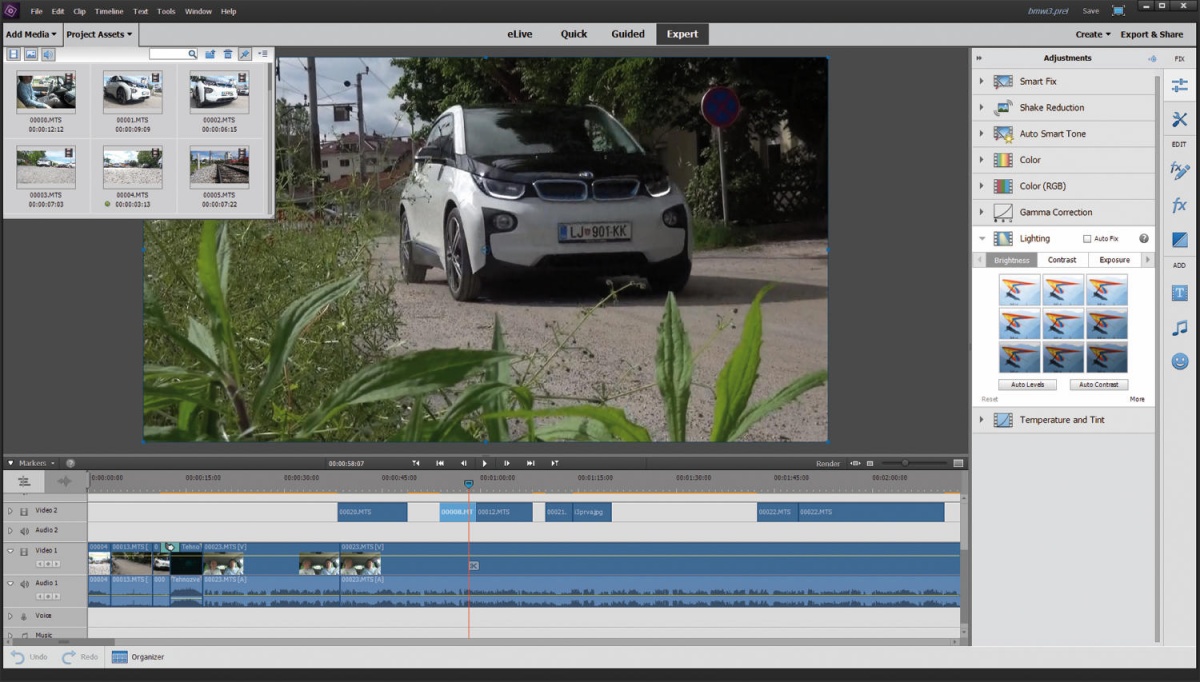The image size is (1200, 682).
Task: Click Export & Share
Action: pos(1152,34)
